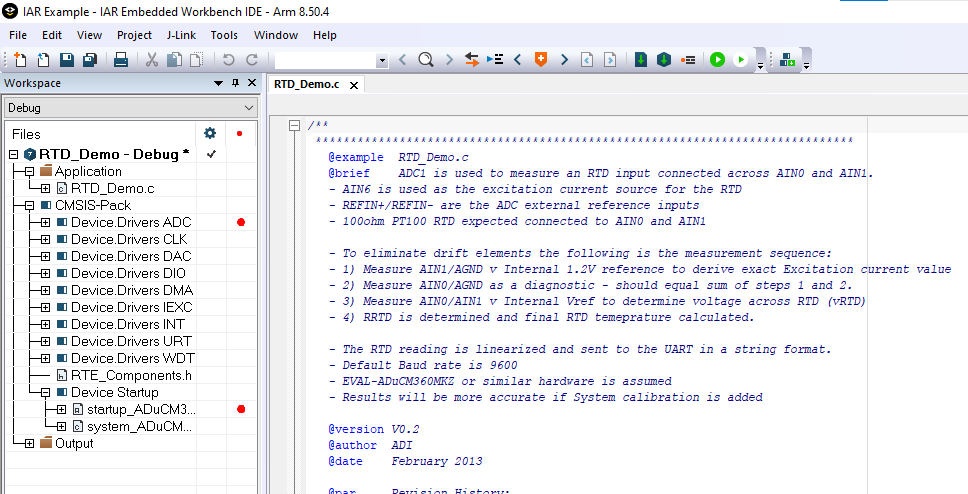
Task: Jump to next bookmark
Action: pos(564,60)
